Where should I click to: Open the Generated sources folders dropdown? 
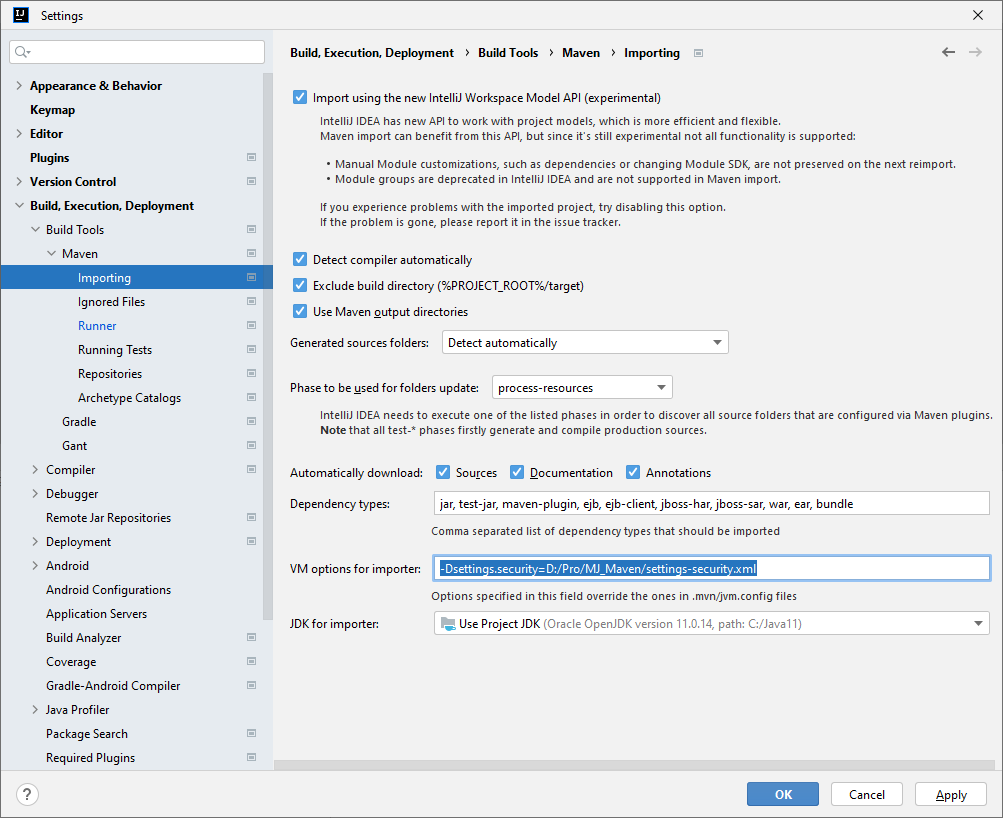pos(585,343)
